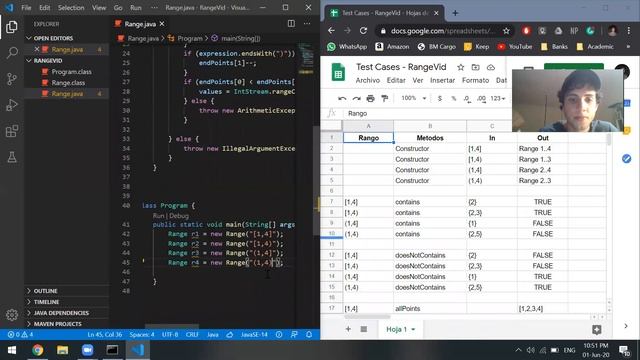Open Zoom from the taskbar

pyautogui.click(x=87, y=350)
